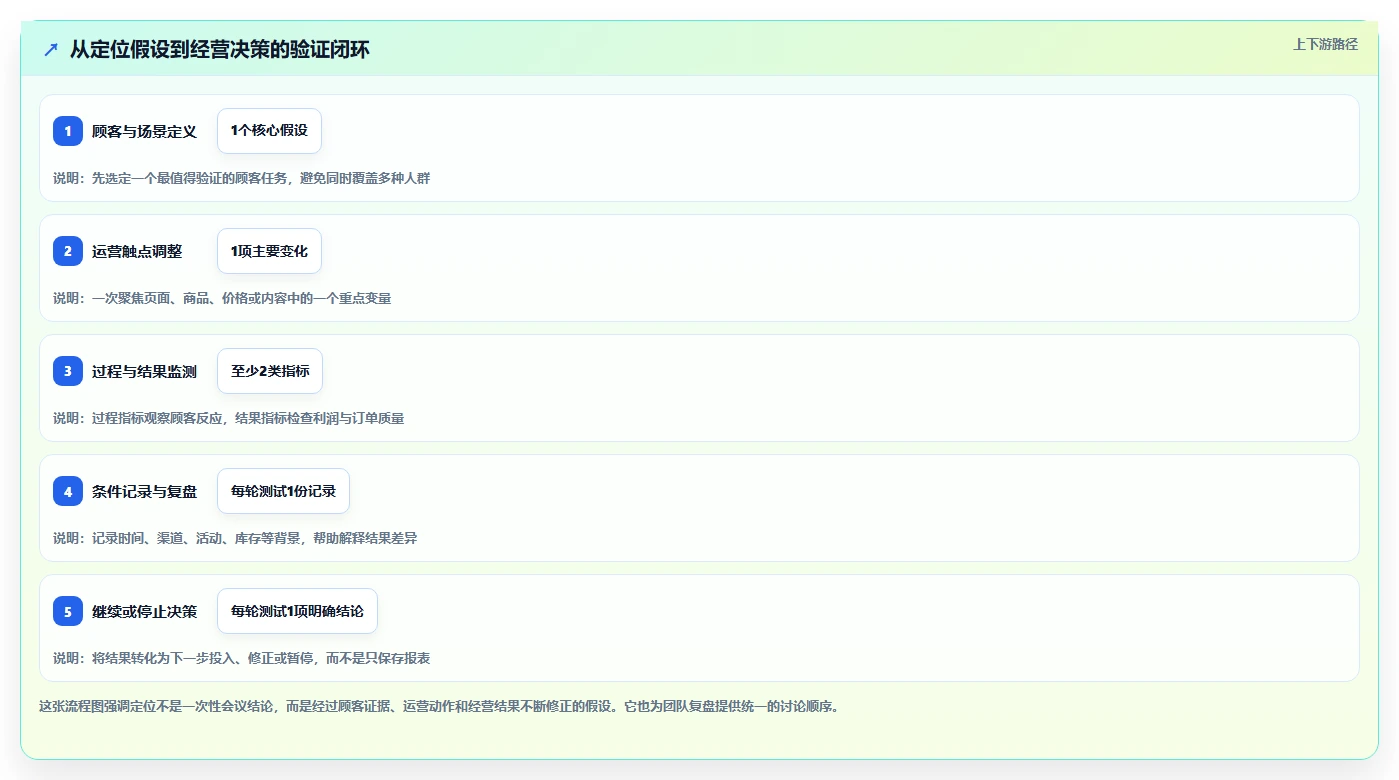Image resolution: width=1399 pixels, height=780 pixels.
Task: Select the 至少2类指标 tag
Action: tap(270, 371)
